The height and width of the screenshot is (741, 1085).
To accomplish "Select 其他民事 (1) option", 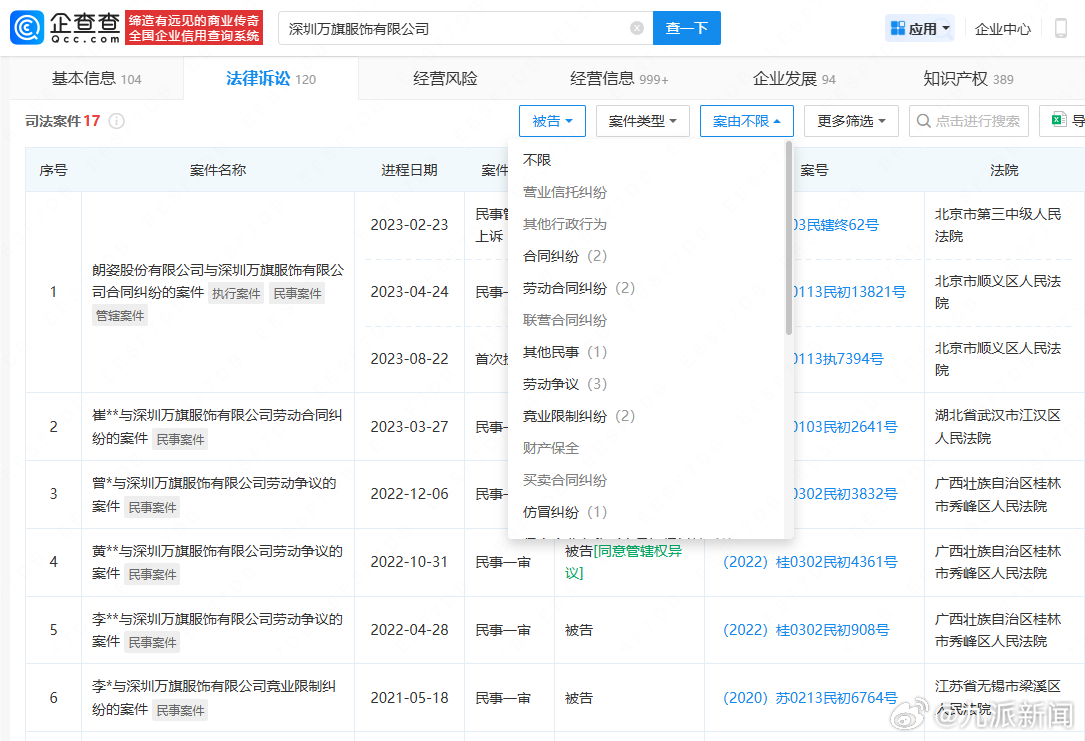I will click(x=565, y=352).
